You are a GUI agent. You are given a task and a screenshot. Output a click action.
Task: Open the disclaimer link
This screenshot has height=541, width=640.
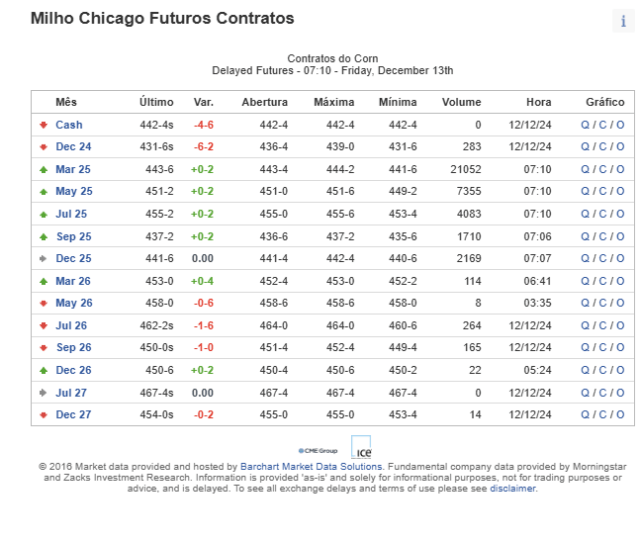click(512, 489)
